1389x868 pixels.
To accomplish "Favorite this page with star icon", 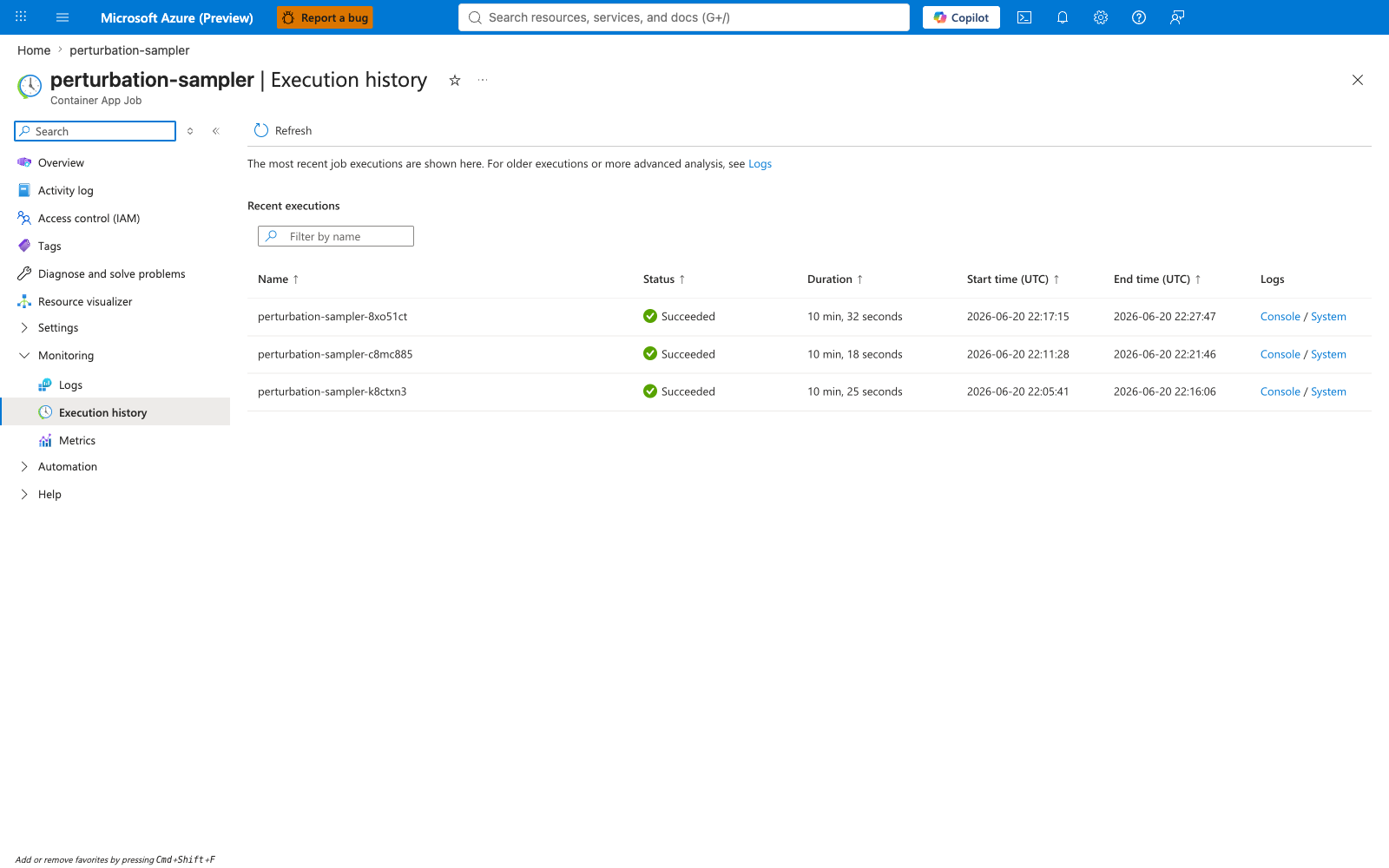I will click(x=454, y=80).
